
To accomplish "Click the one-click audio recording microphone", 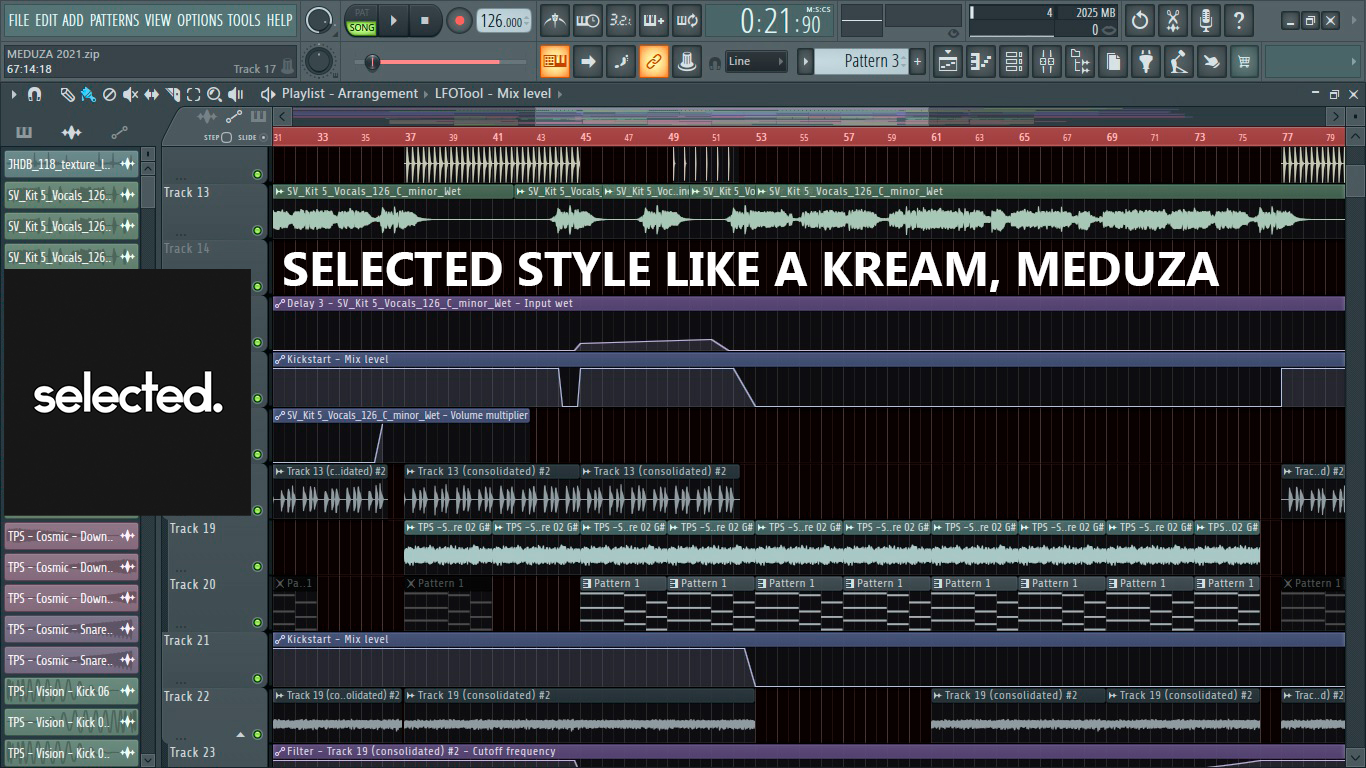I will [1206, 20].
